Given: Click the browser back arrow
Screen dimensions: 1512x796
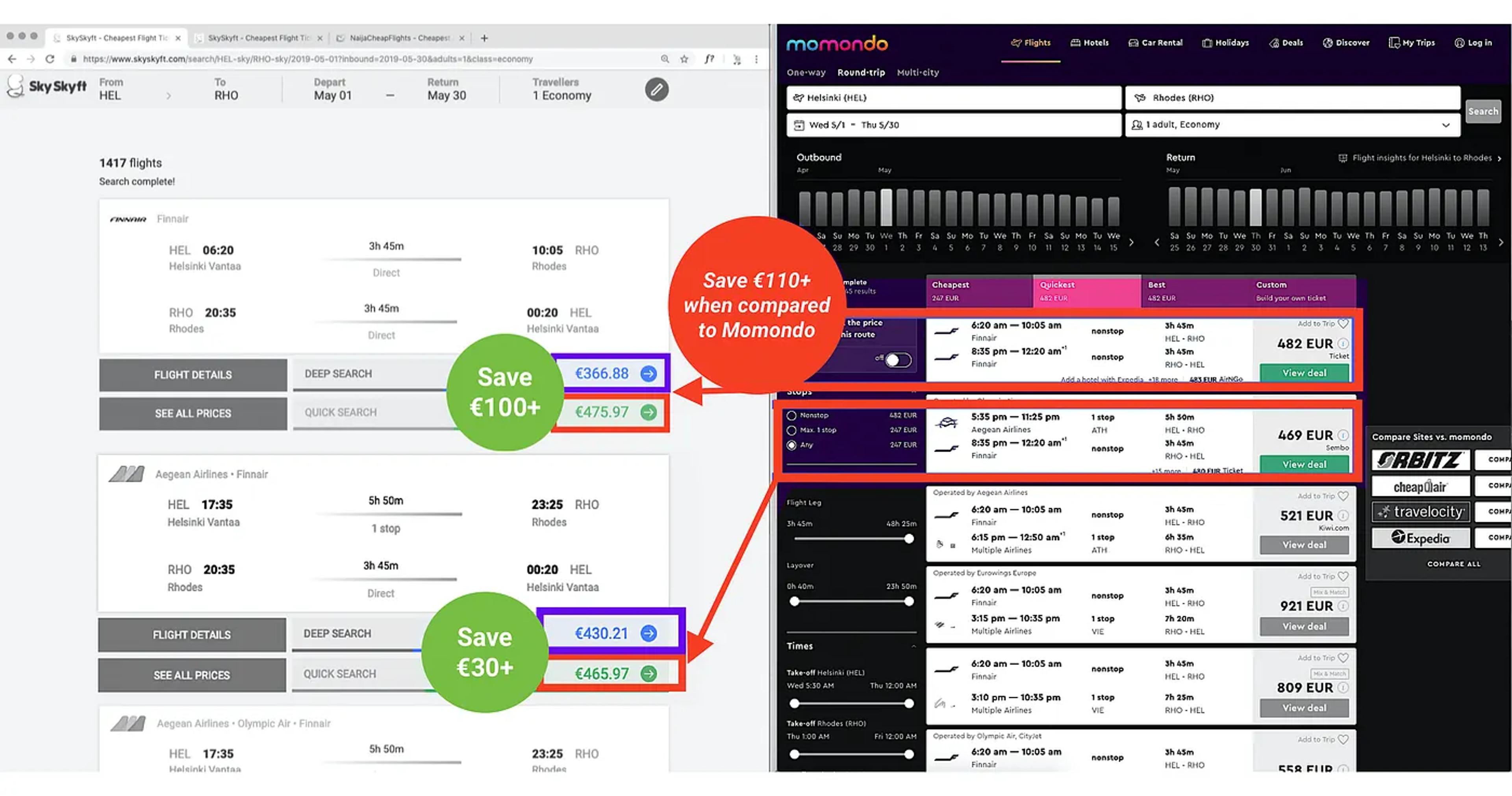Looking at the screenshot, I should pyautogui.click(x=12, y=59).
